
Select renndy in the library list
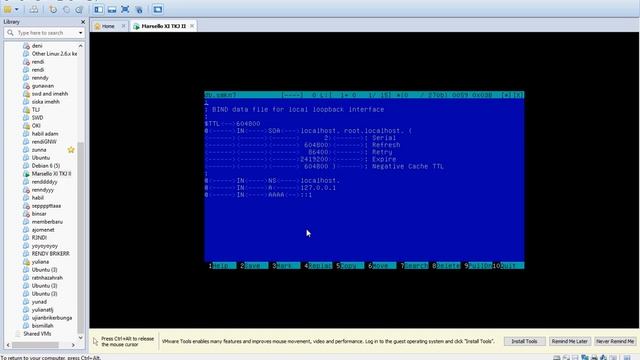click(40, 78)
